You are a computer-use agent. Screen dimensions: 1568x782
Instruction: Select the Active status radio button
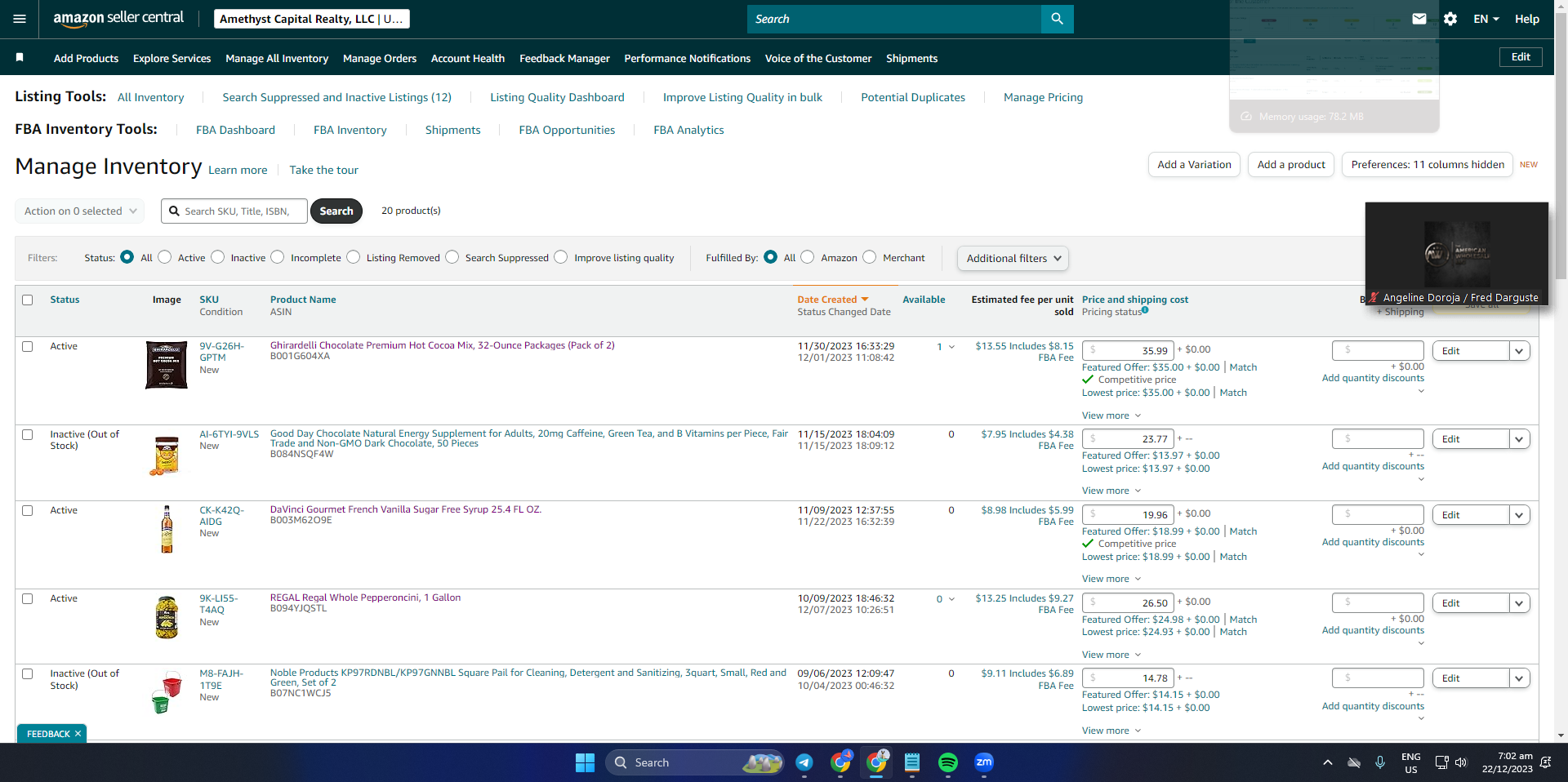point(165,257)
